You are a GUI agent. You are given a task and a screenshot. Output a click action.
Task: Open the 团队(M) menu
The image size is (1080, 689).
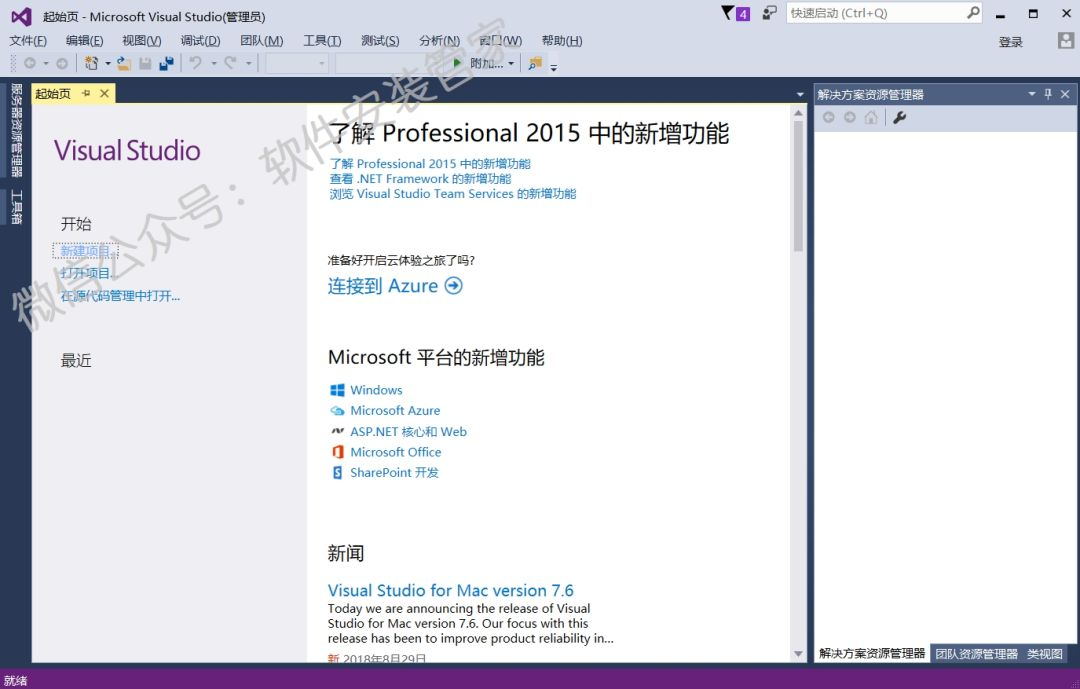(262, 41)
